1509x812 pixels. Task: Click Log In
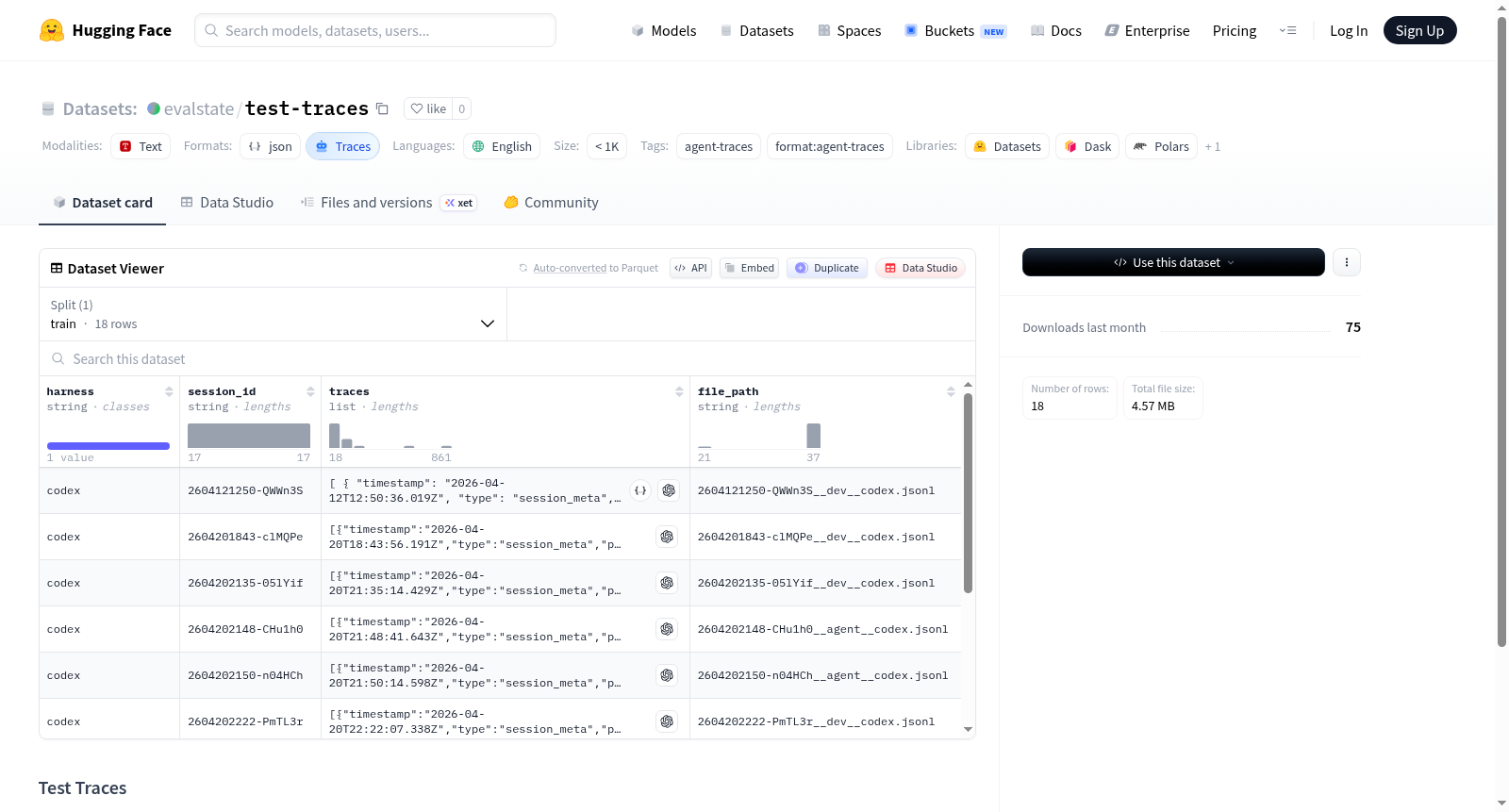click(x=1349, y=30)
